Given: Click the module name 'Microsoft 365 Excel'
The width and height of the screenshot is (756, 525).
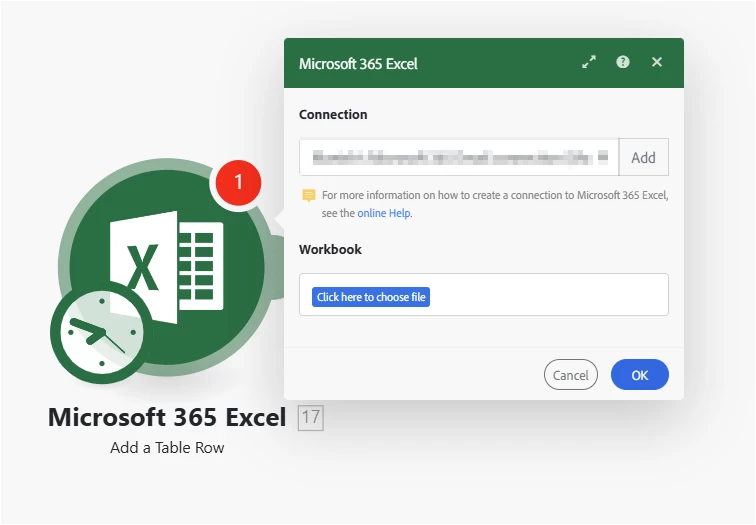Looking at the screenshot, I should point(167,417).
